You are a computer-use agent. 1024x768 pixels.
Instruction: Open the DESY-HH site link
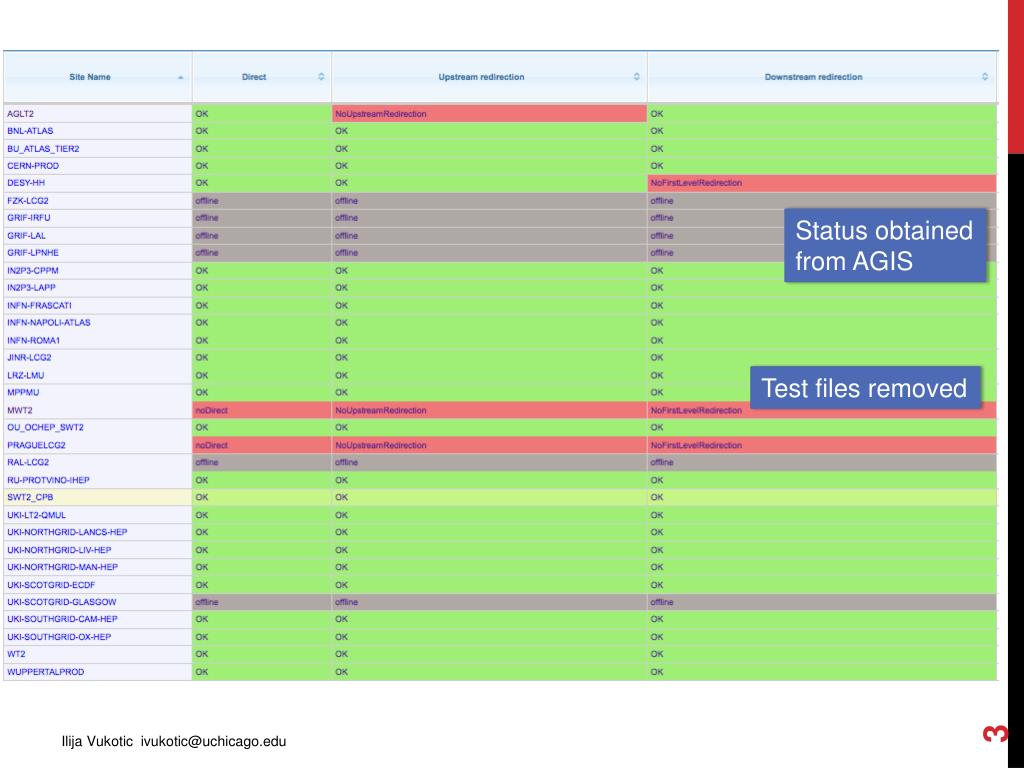tap(26, 183)
